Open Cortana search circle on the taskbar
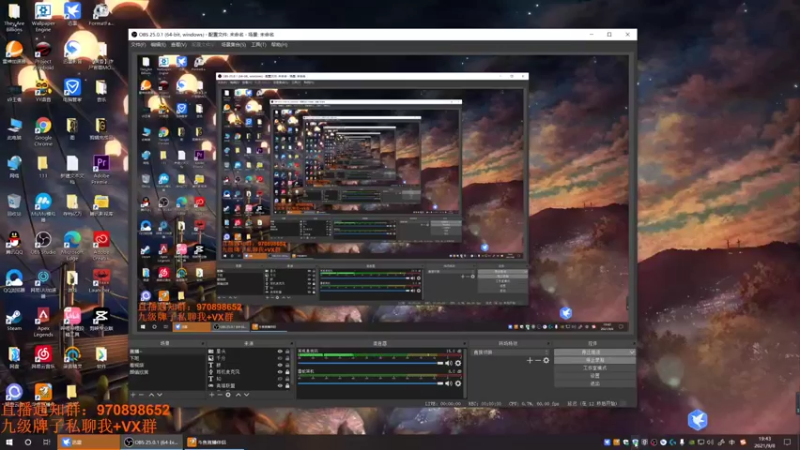 tap(28, 442)
